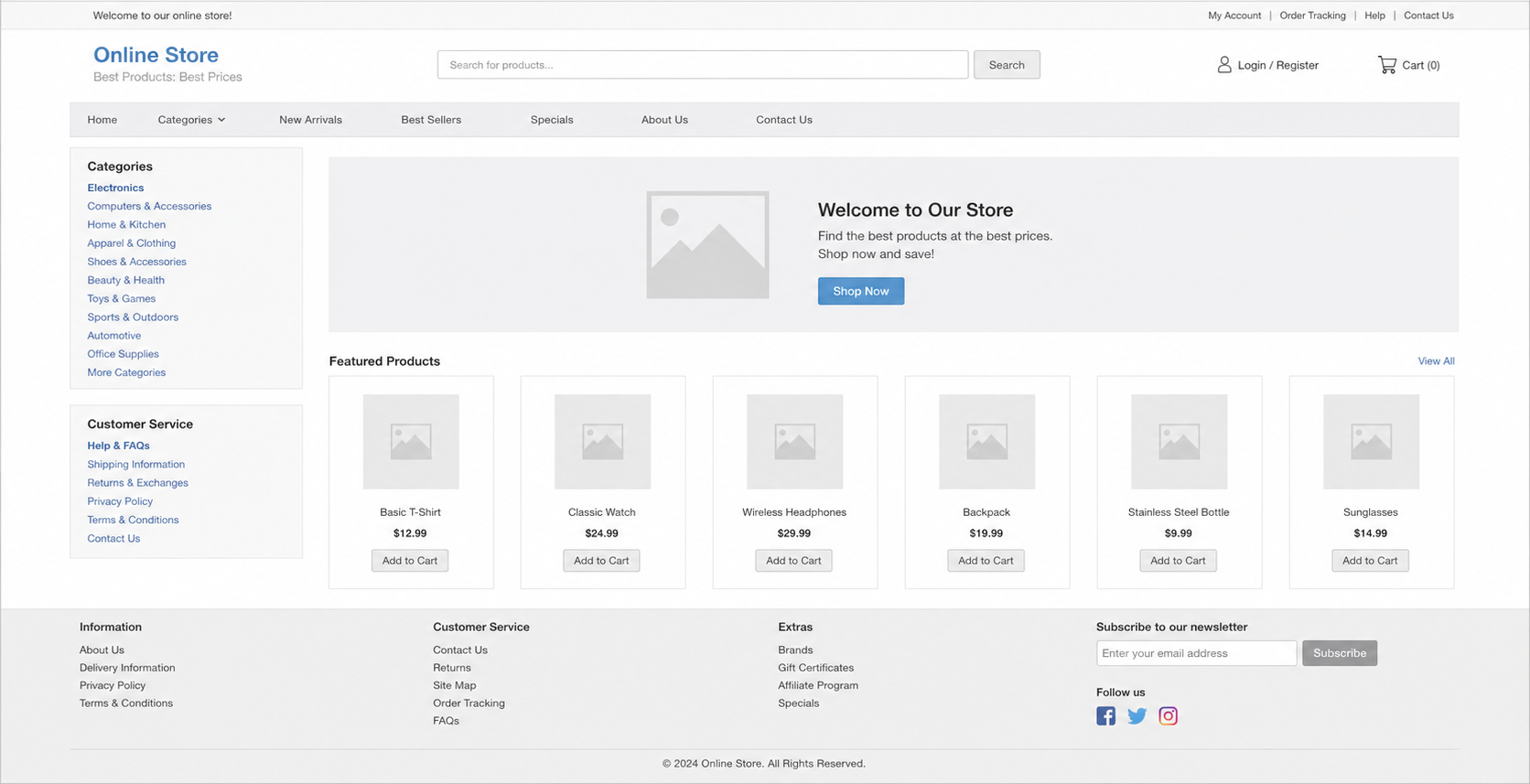Focus the newsletter email address field
Viewport: 1530px width, 784px height.
click(1196, 653)
